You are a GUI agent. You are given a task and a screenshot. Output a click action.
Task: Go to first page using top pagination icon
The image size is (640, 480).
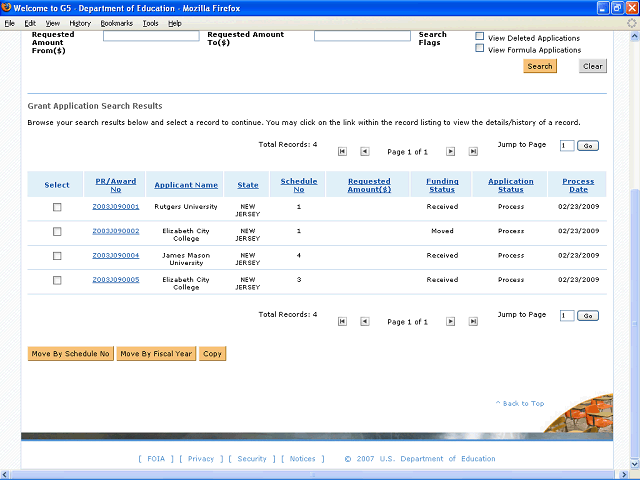[342, 151]
